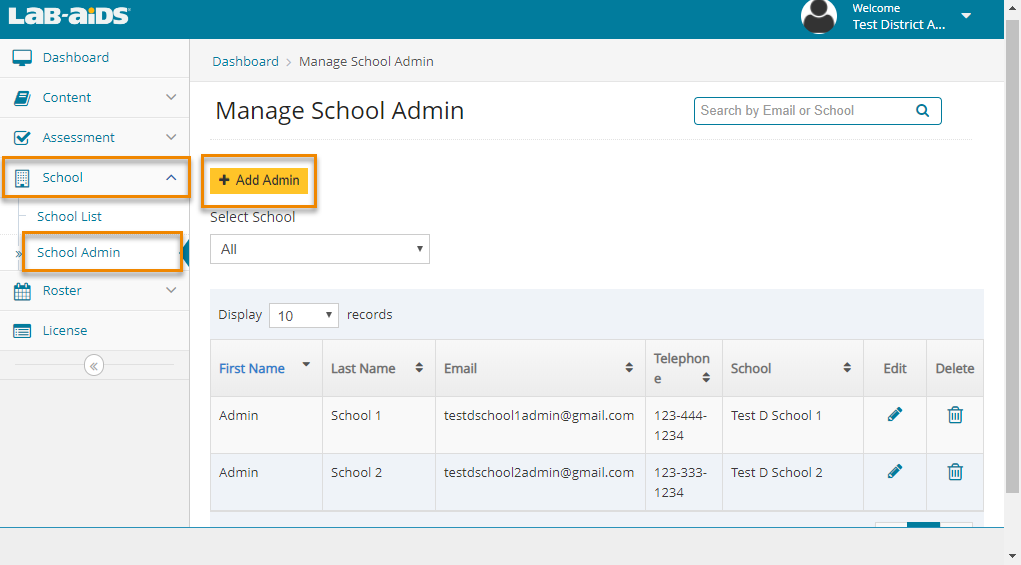Click the pencil edit icon for School 2 admin
Viewport: 1021px width, 565px height.
[895, 471]
